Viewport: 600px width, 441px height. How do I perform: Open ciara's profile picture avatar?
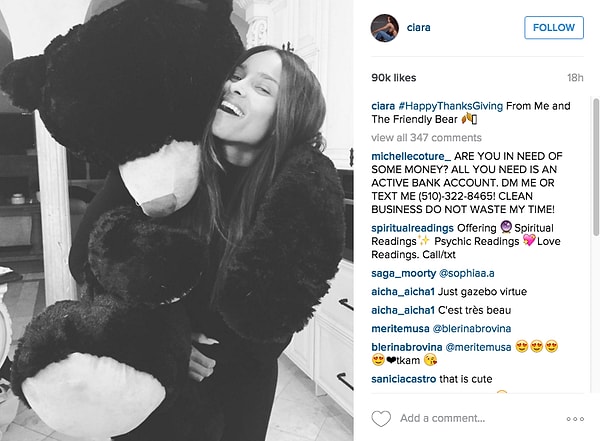[x=385, y=28]
